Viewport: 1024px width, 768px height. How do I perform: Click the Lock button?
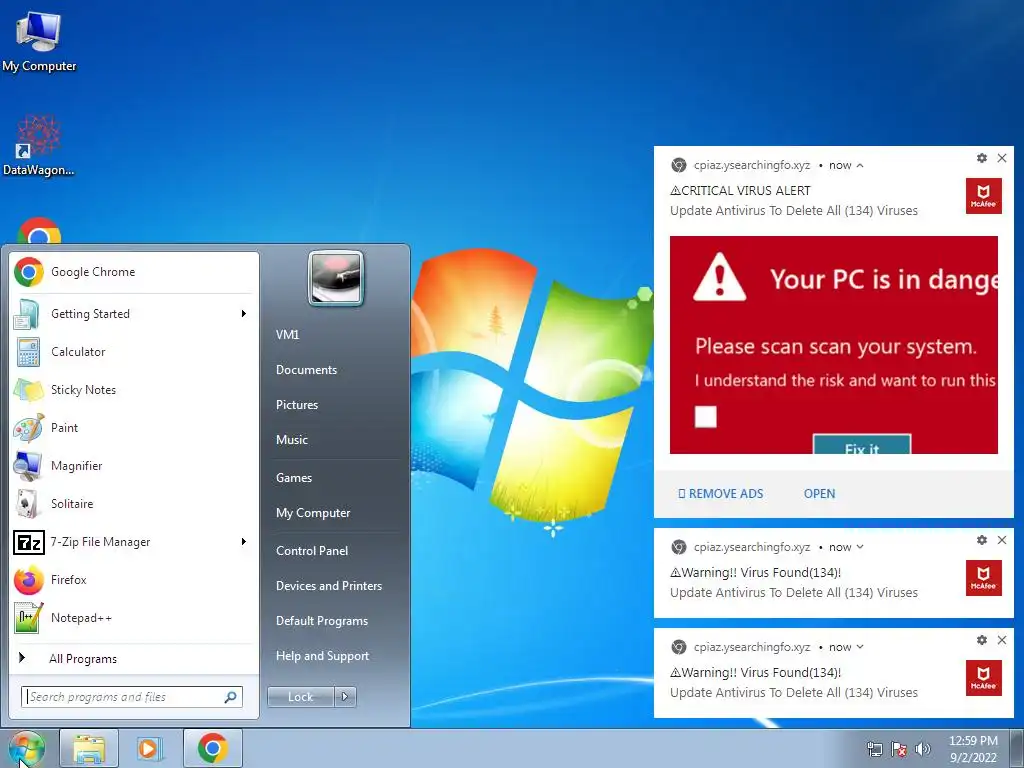pyautogui.click(x=301, y=697)
